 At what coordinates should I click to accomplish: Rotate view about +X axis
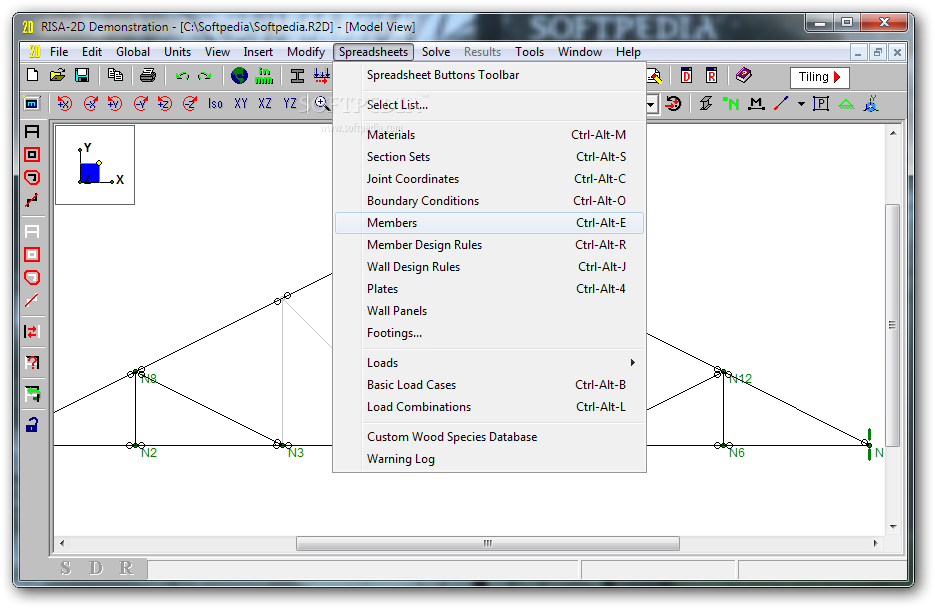[x=64, y=104]
